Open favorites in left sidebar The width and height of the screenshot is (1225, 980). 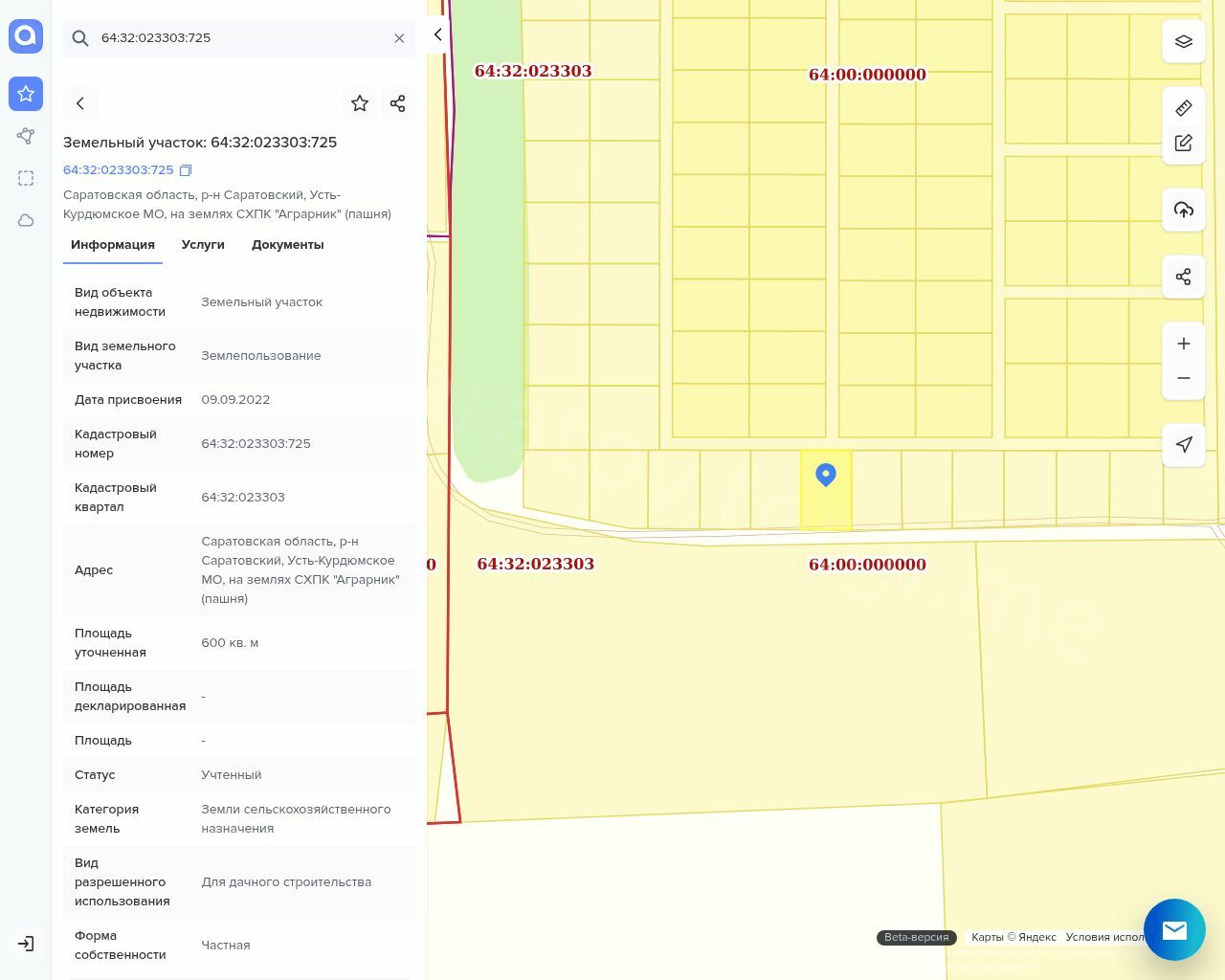pos(26,94)
